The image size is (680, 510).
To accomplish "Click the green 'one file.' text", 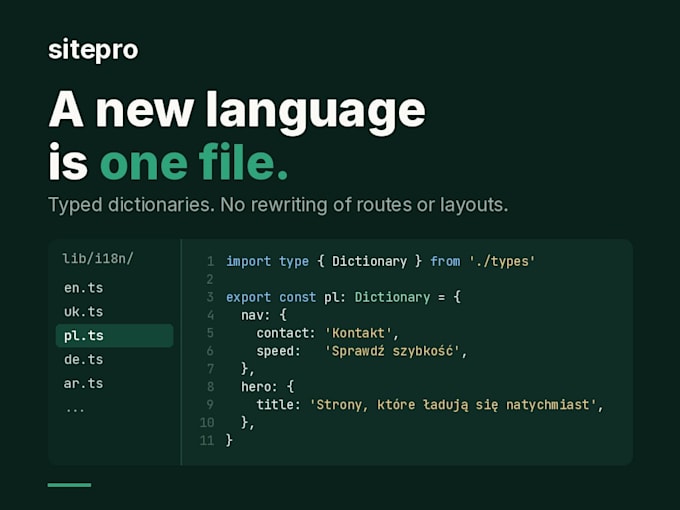I will click(x=194, y=162).
